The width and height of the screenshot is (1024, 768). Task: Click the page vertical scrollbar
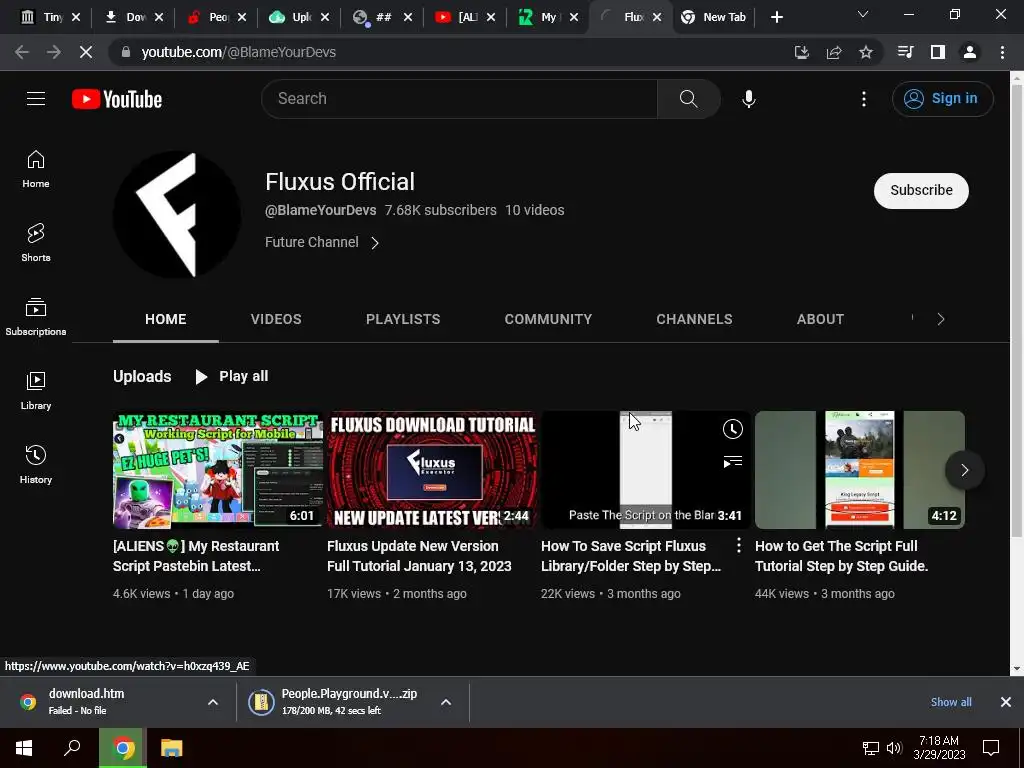[x=1016, y=313]
